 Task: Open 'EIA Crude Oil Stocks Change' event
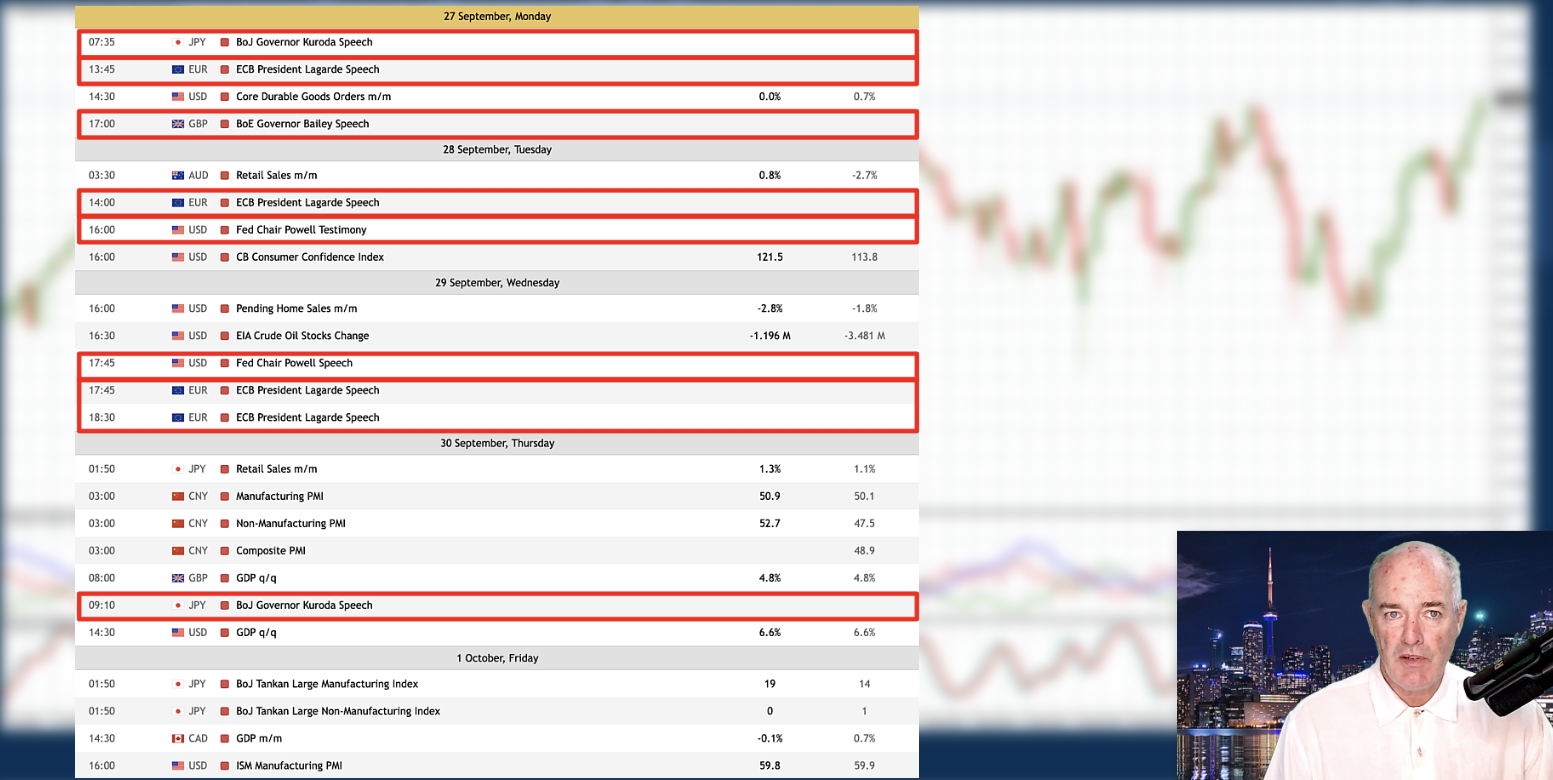point(302,336)
